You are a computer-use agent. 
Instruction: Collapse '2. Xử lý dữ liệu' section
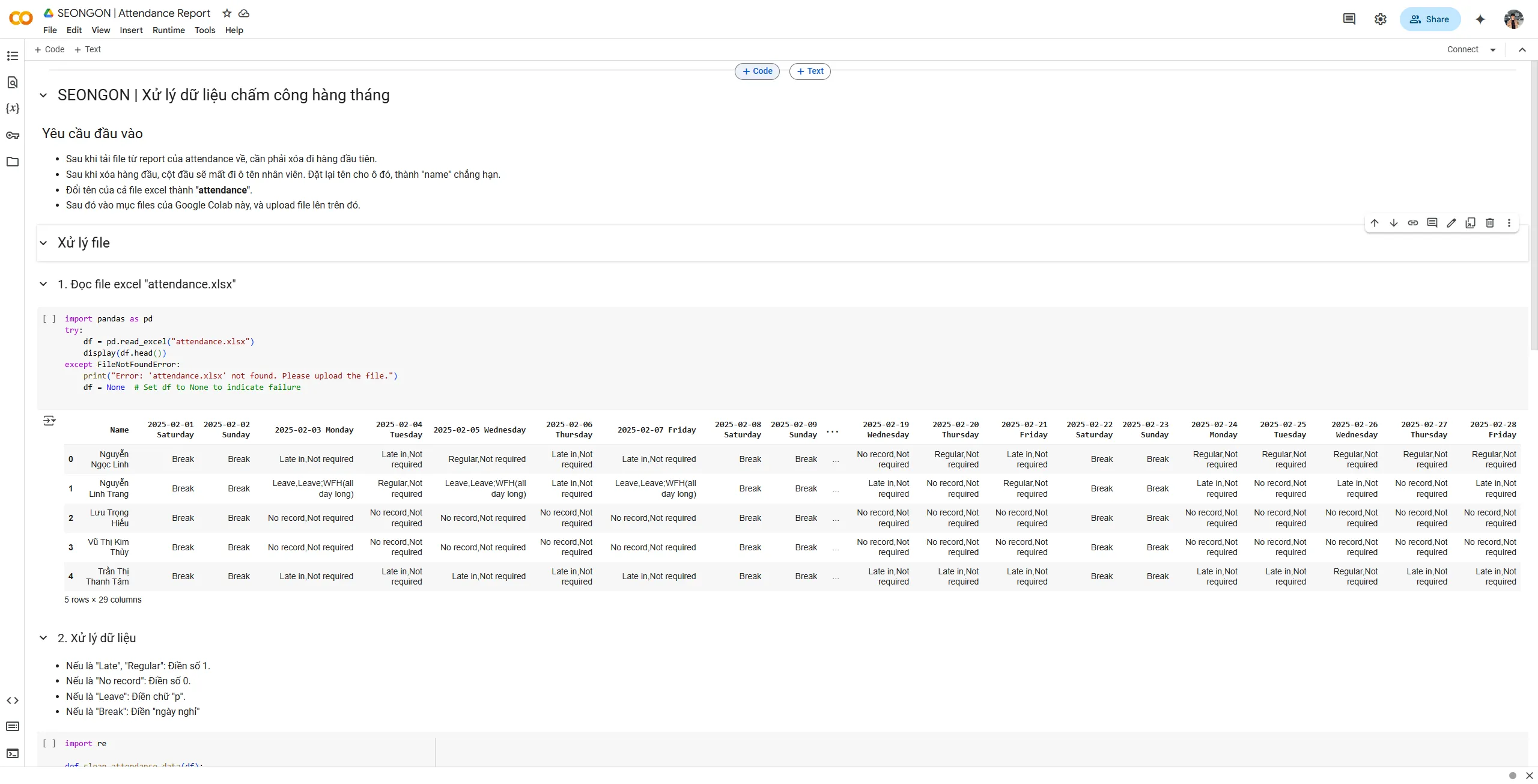click(x=43, y=638)
